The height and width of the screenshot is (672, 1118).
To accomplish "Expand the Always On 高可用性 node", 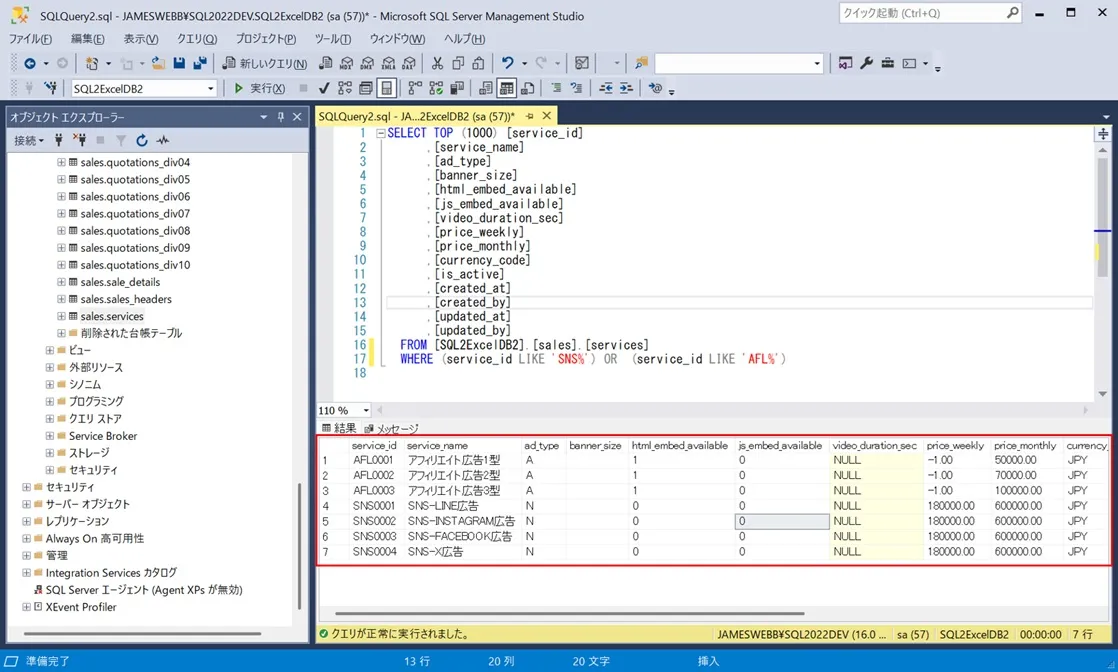I will (x=26, y=539).
